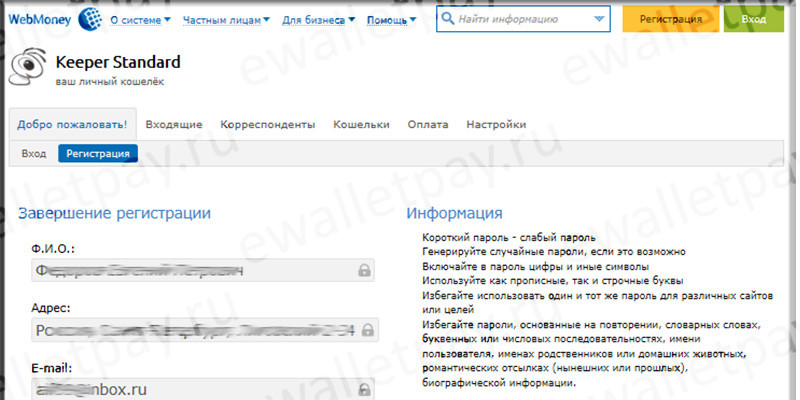Open the О системе dropdown menu
Screen dimensions: 800x400
point(140,20)
